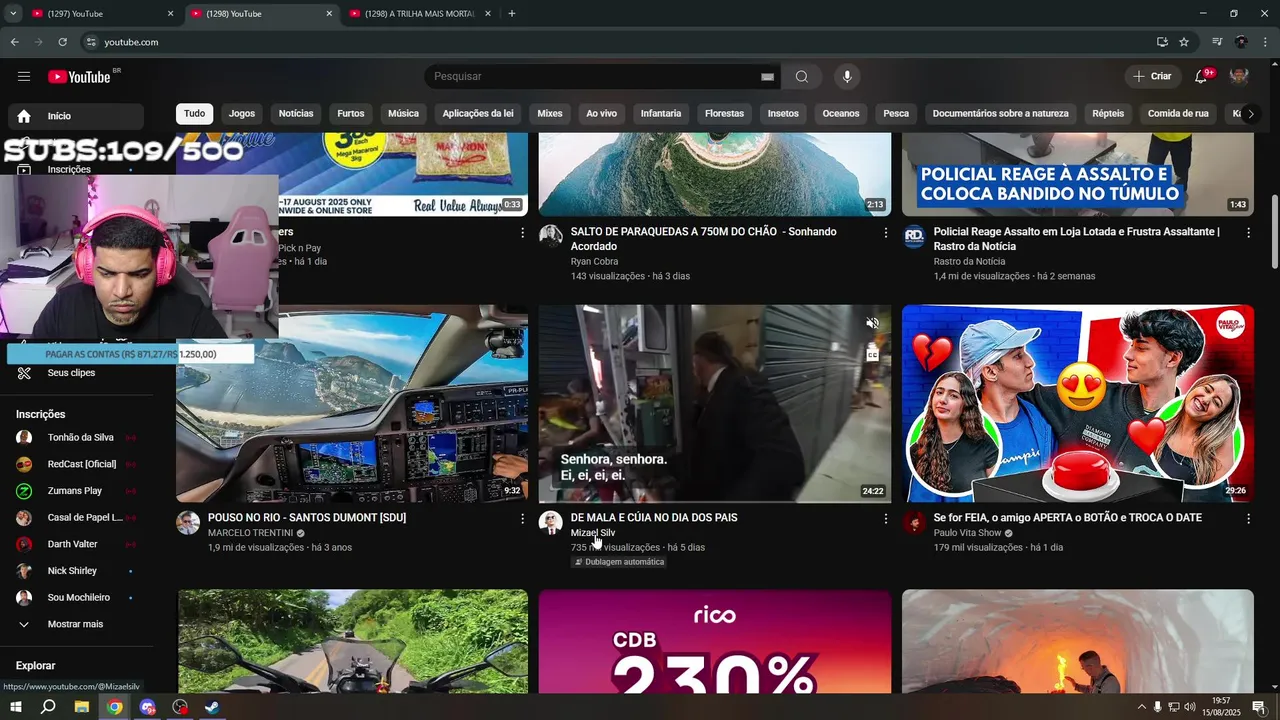Show hidden system tray icons chevron
1280x720 pixels.
pyautogui.click(x=1142, y=707)
